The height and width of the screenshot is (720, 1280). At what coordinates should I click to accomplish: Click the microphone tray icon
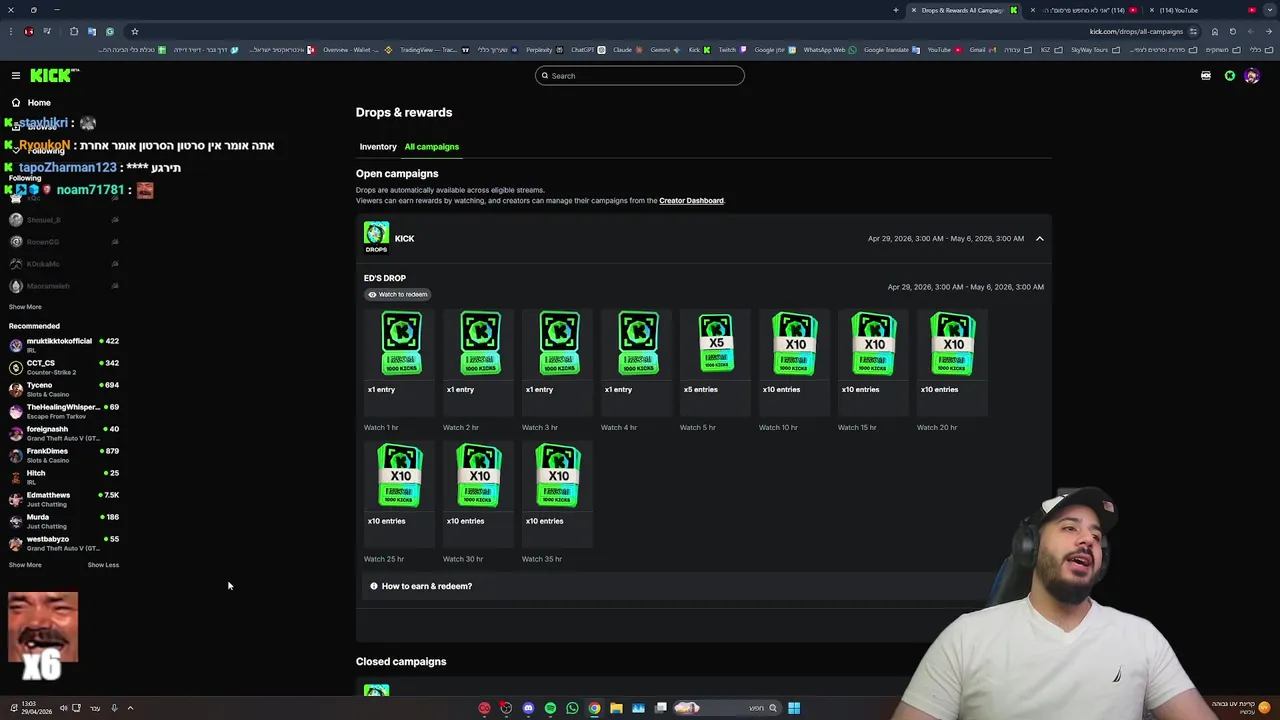pyautogui.click(x=114, y=708)
